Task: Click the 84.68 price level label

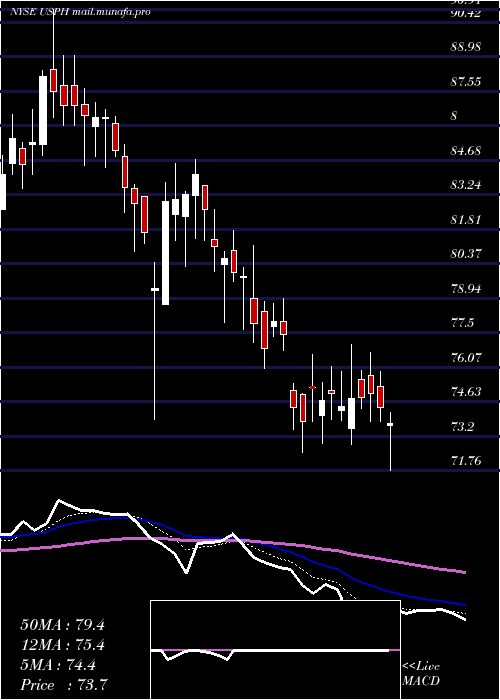Action: (466, 150)
